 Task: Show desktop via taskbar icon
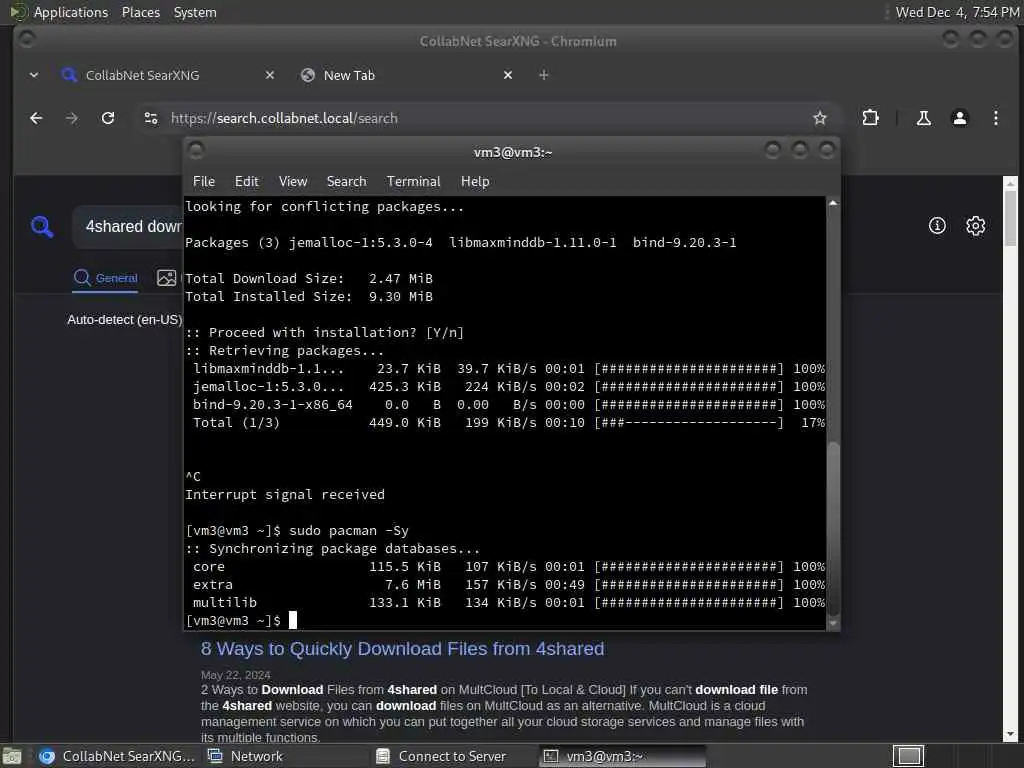click(12, 756)
